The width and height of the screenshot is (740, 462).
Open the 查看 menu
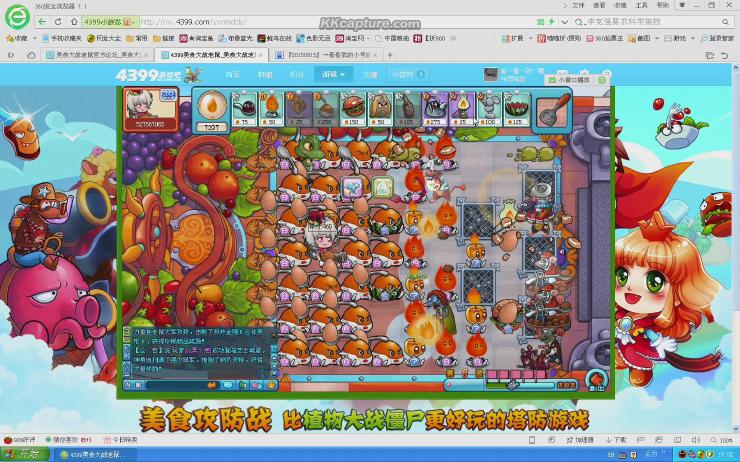[599, 5]
